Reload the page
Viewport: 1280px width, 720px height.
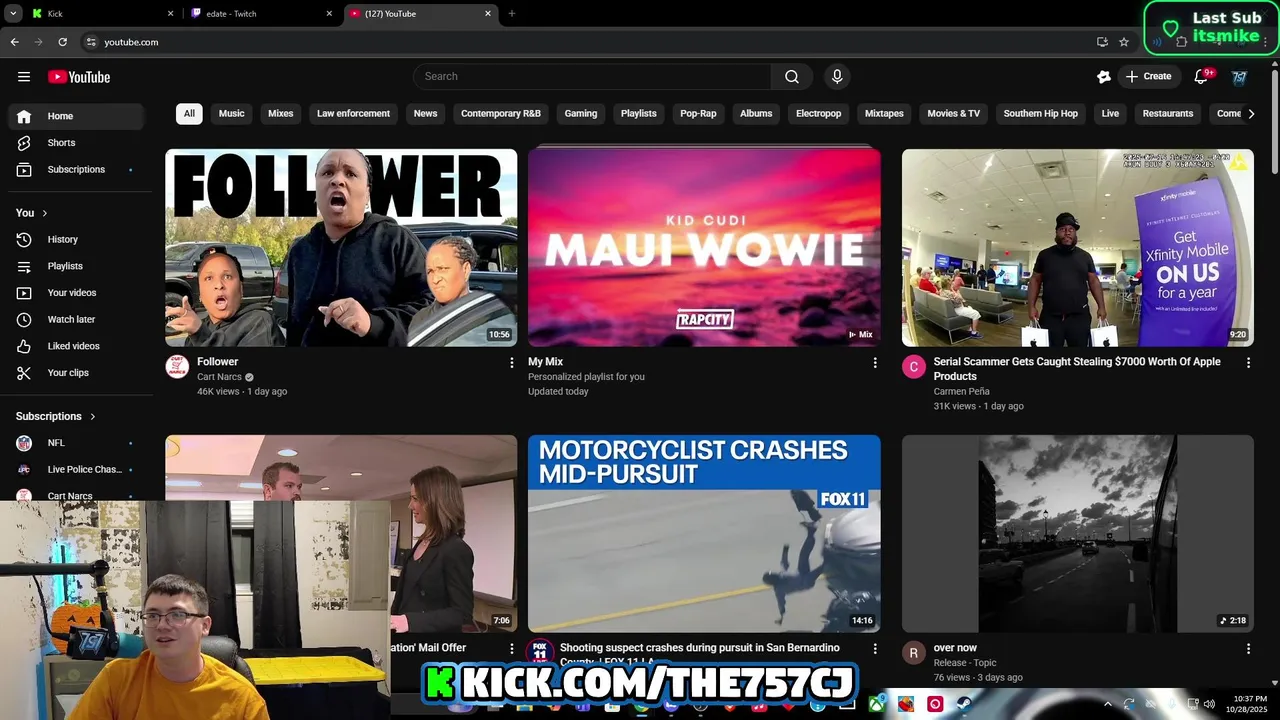[62, 42]
